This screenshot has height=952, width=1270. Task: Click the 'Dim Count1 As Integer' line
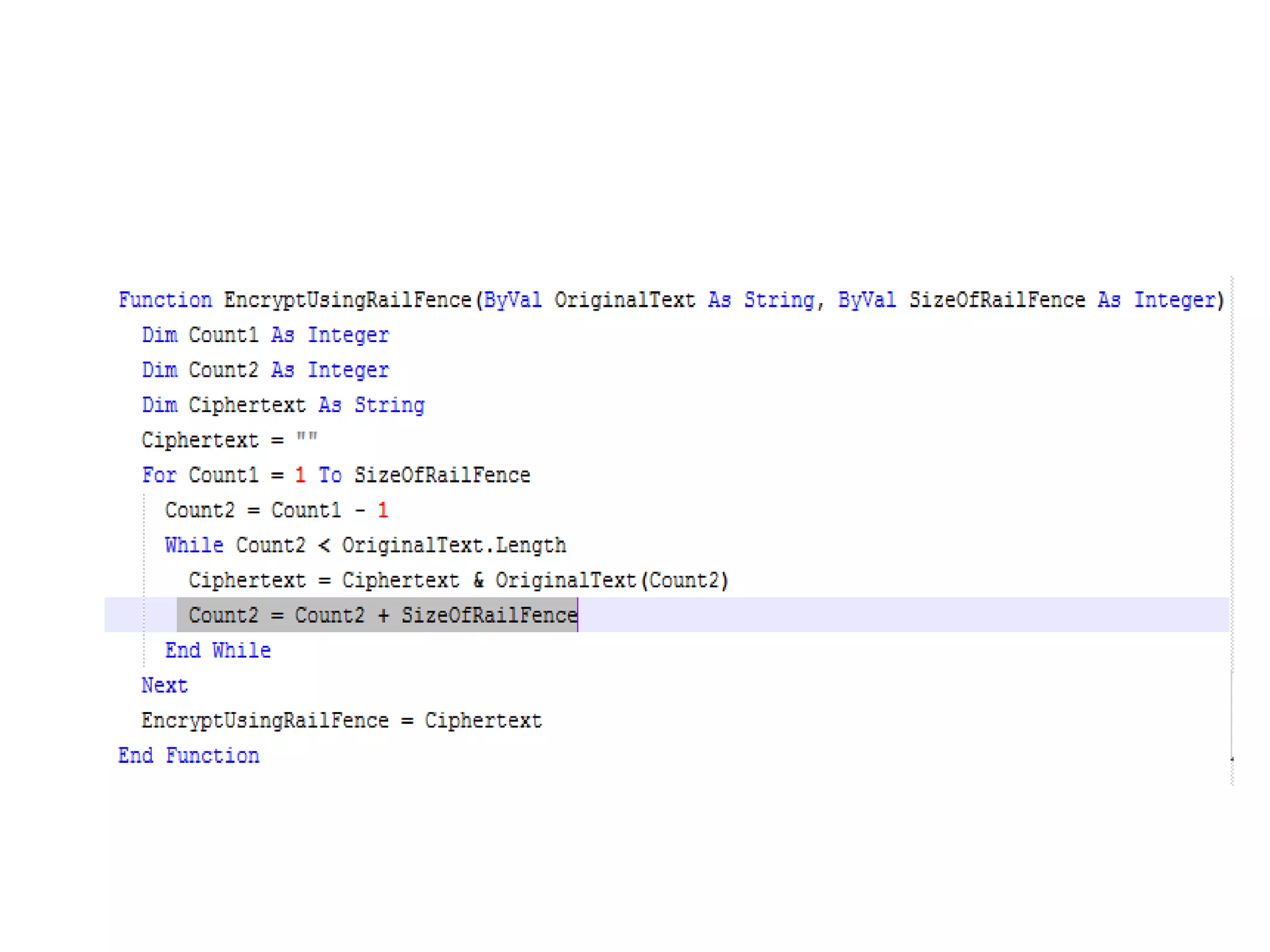(265, 335)
